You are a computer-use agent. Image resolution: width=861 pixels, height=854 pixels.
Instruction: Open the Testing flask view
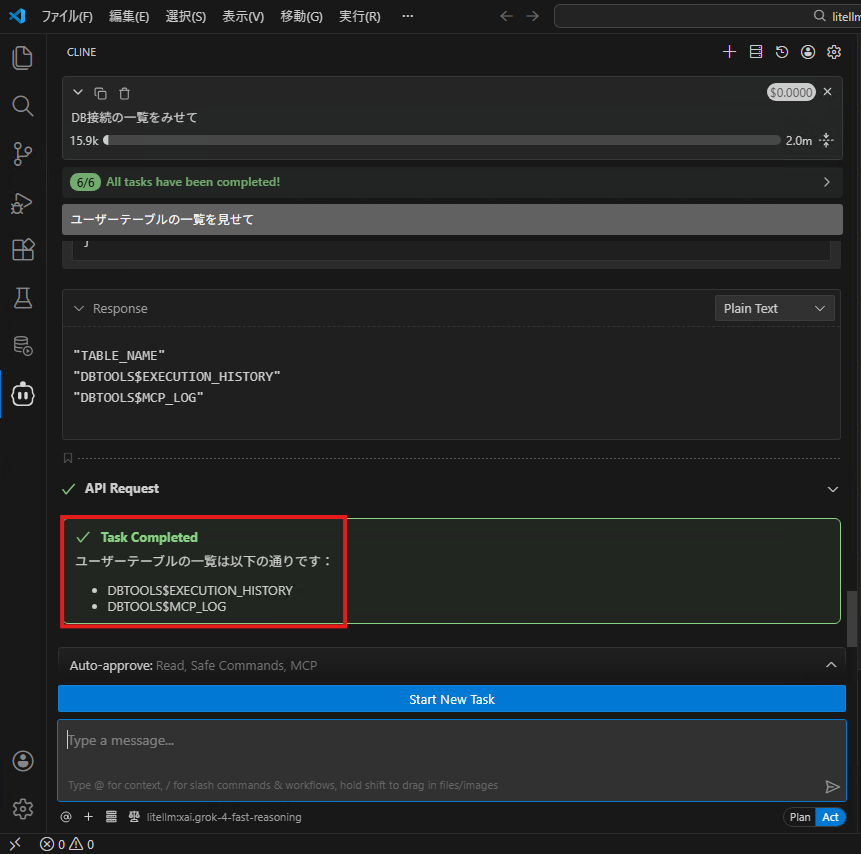coord(23,298)
